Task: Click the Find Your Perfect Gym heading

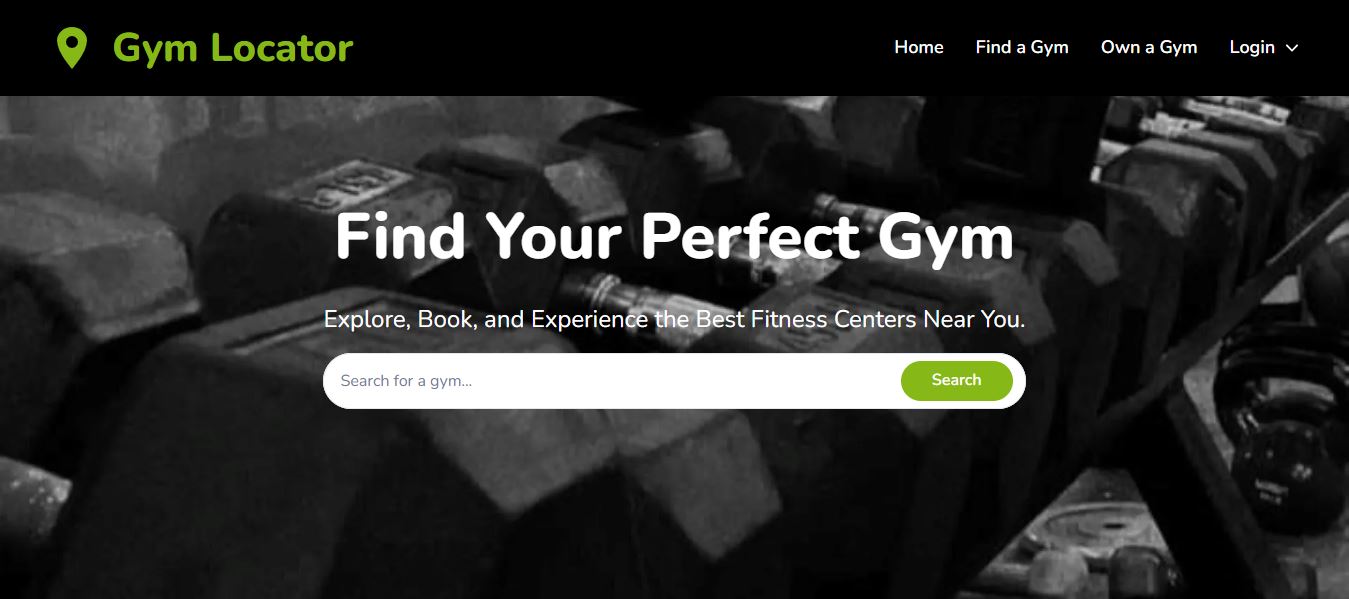Action: [674, 237]
